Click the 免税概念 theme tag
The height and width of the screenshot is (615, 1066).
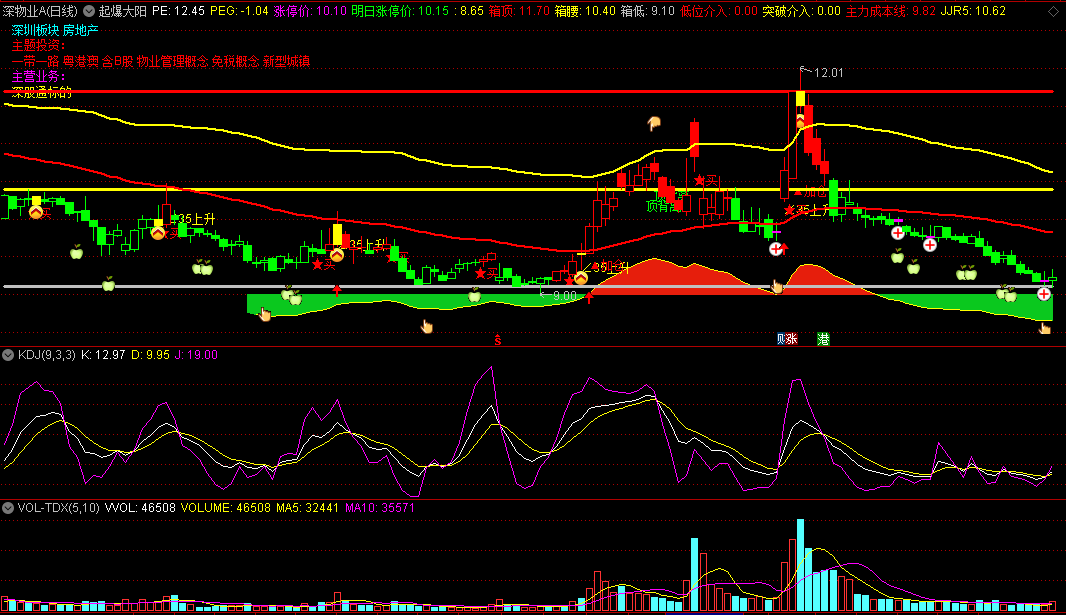pyautogui.click(x=235, y=61)
